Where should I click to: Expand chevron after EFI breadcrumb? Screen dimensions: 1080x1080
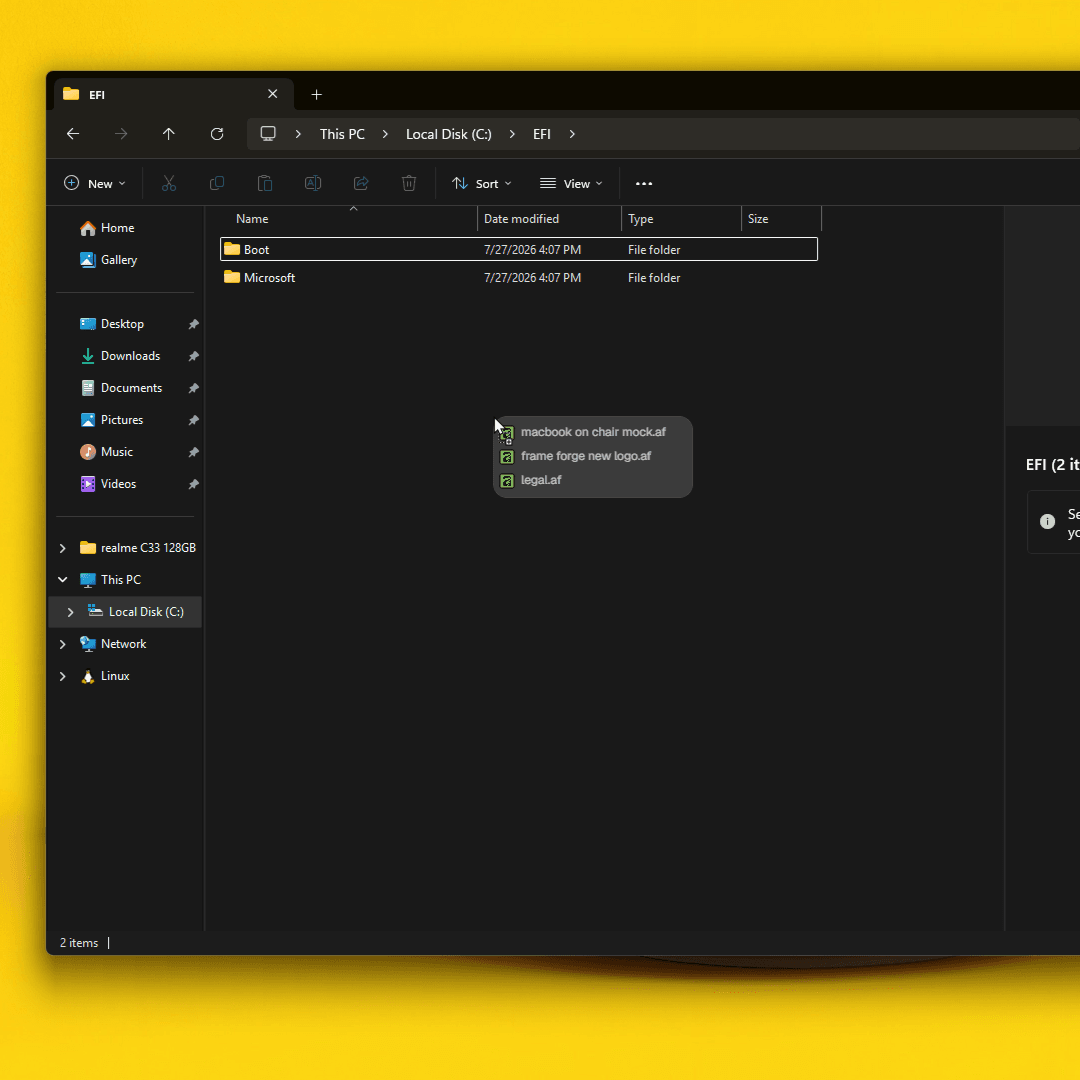coord(572,134)
